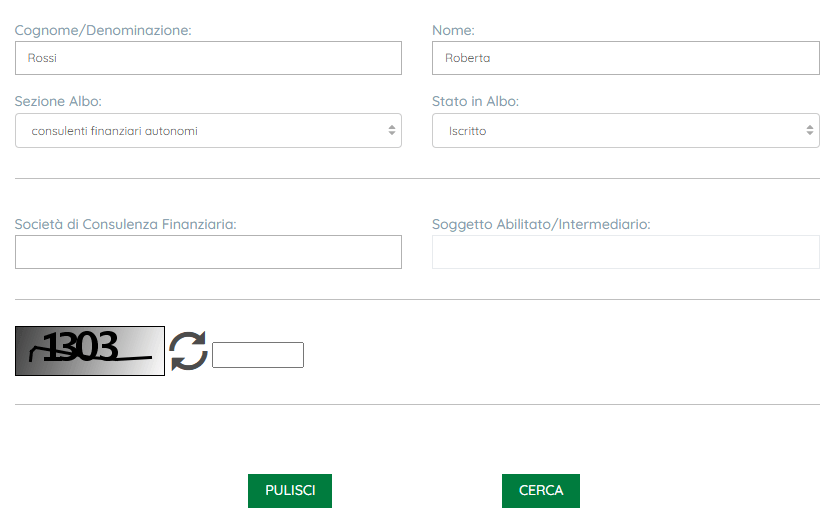The image size is (838, 514).
Task: Open the Stato in Albo dropdown
Action: [x=625, y=131]
